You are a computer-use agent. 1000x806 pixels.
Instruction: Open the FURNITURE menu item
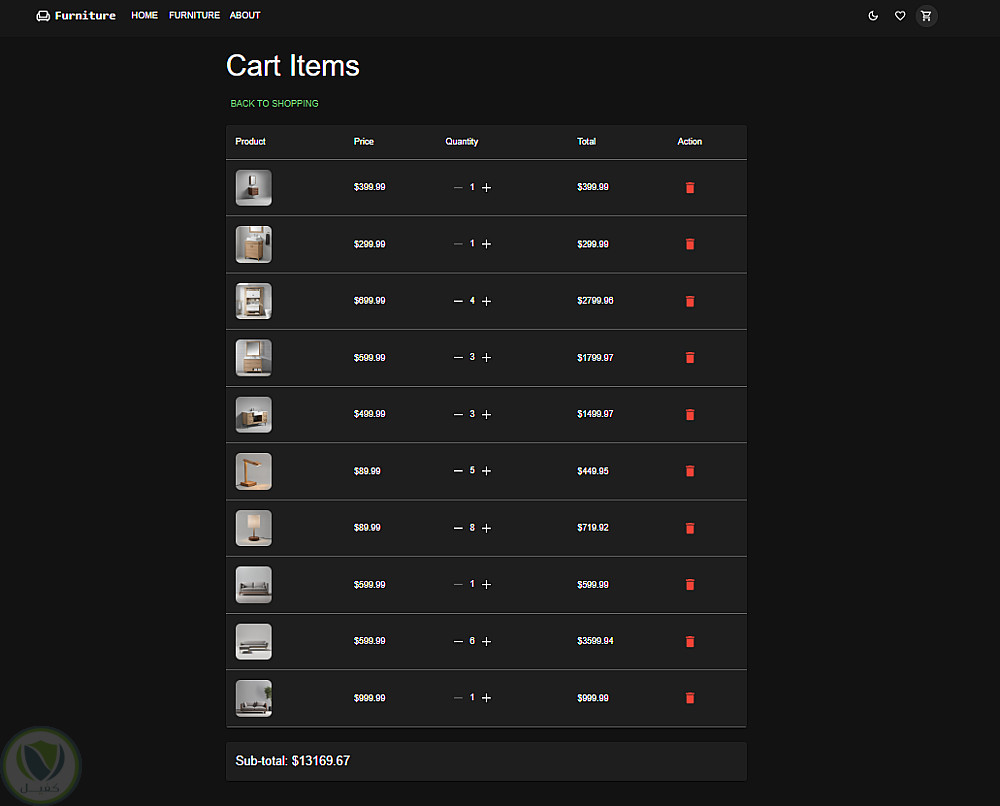(x=194, y=16)
